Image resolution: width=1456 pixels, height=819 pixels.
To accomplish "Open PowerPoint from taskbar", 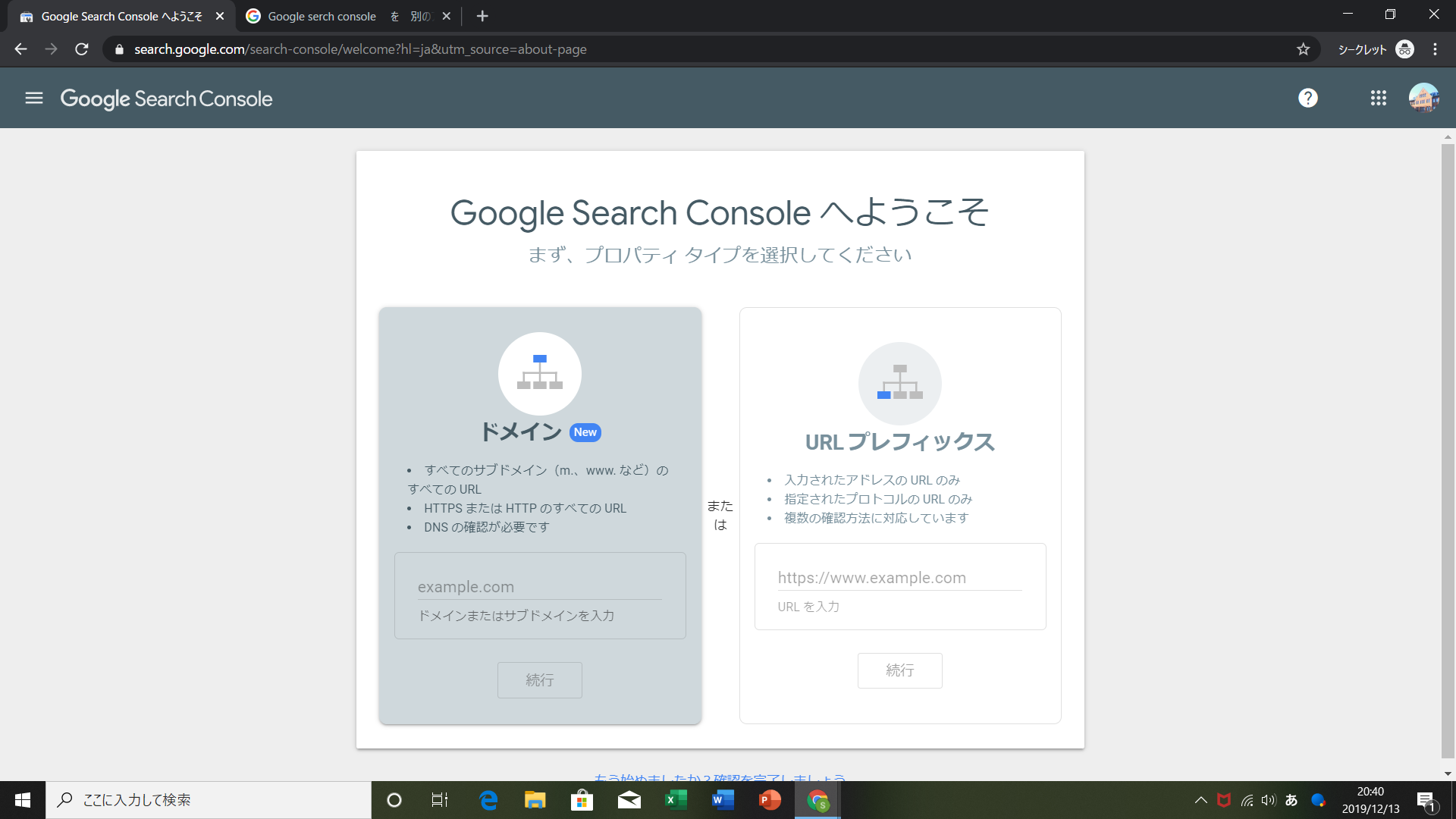I will (x=770, y=800).
